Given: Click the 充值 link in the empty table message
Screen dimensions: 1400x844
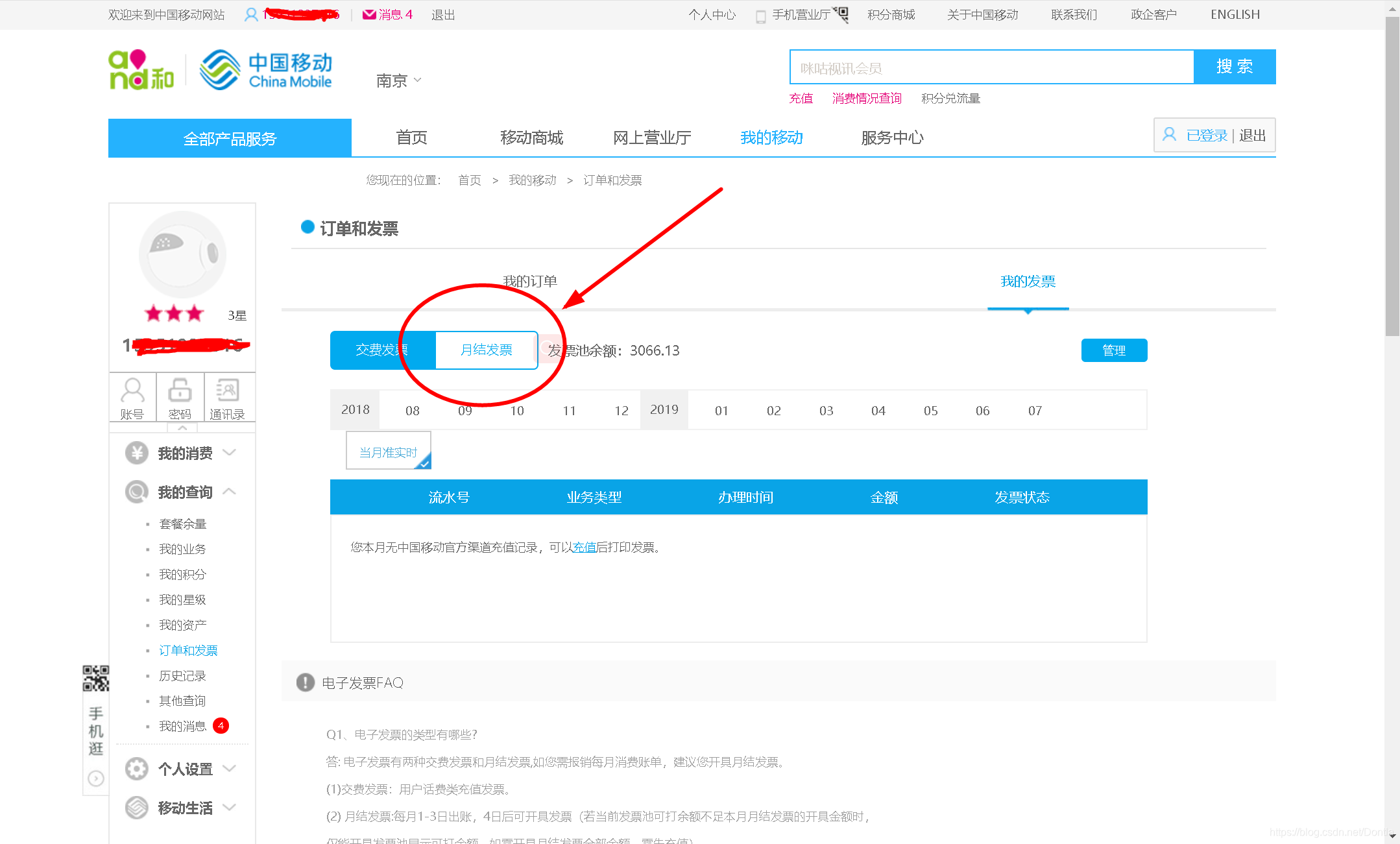Looking at the screenshot, I should (x=584, y=548).
